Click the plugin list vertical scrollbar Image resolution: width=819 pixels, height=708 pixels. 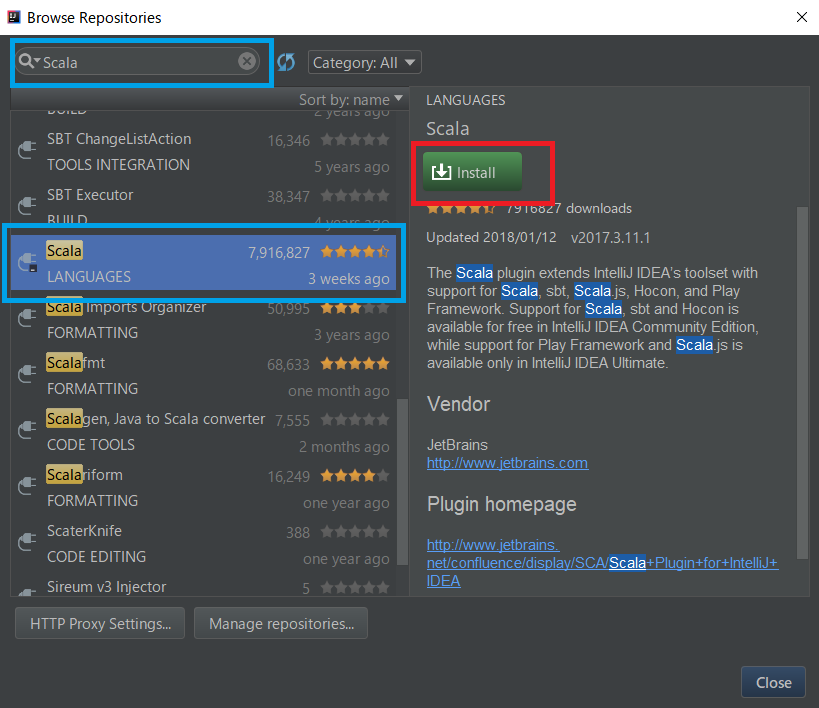[x=402, y=482]
